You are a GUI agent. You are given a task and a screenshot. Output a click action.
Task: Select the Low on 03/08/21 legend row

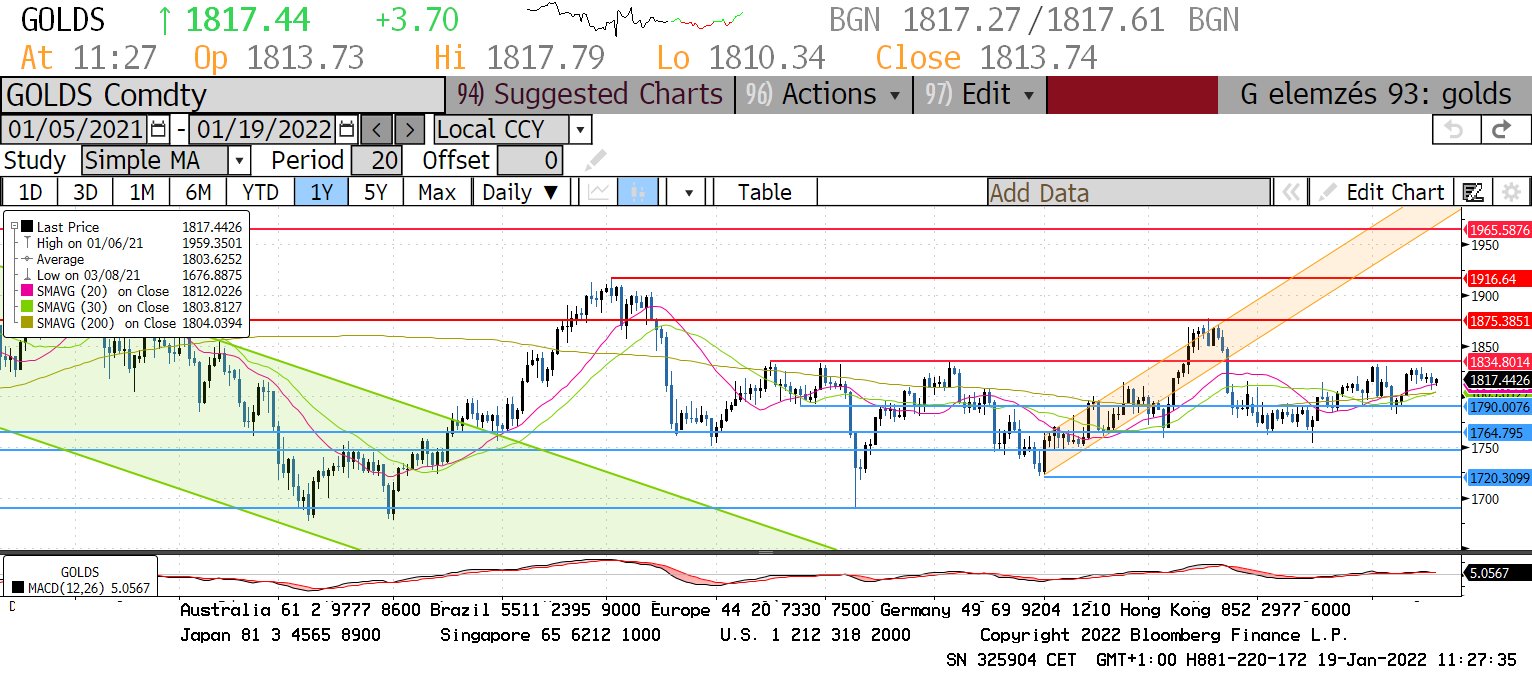(130, 275)
